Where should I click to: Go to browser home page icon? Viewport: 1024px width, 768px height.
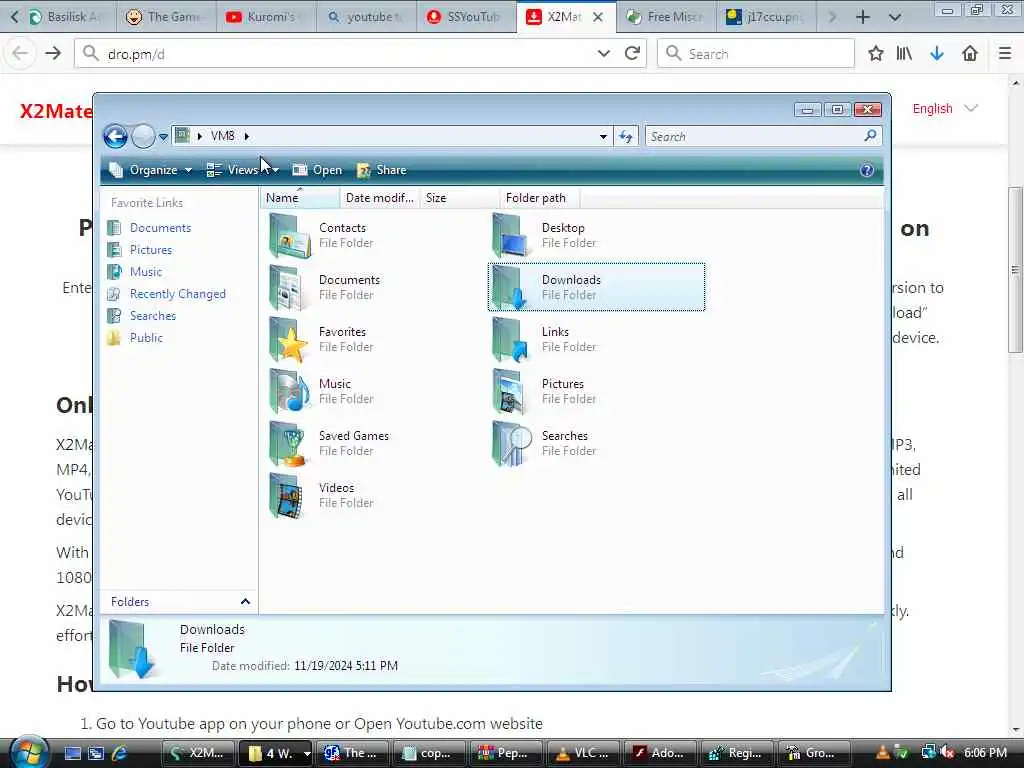point(970,54)
